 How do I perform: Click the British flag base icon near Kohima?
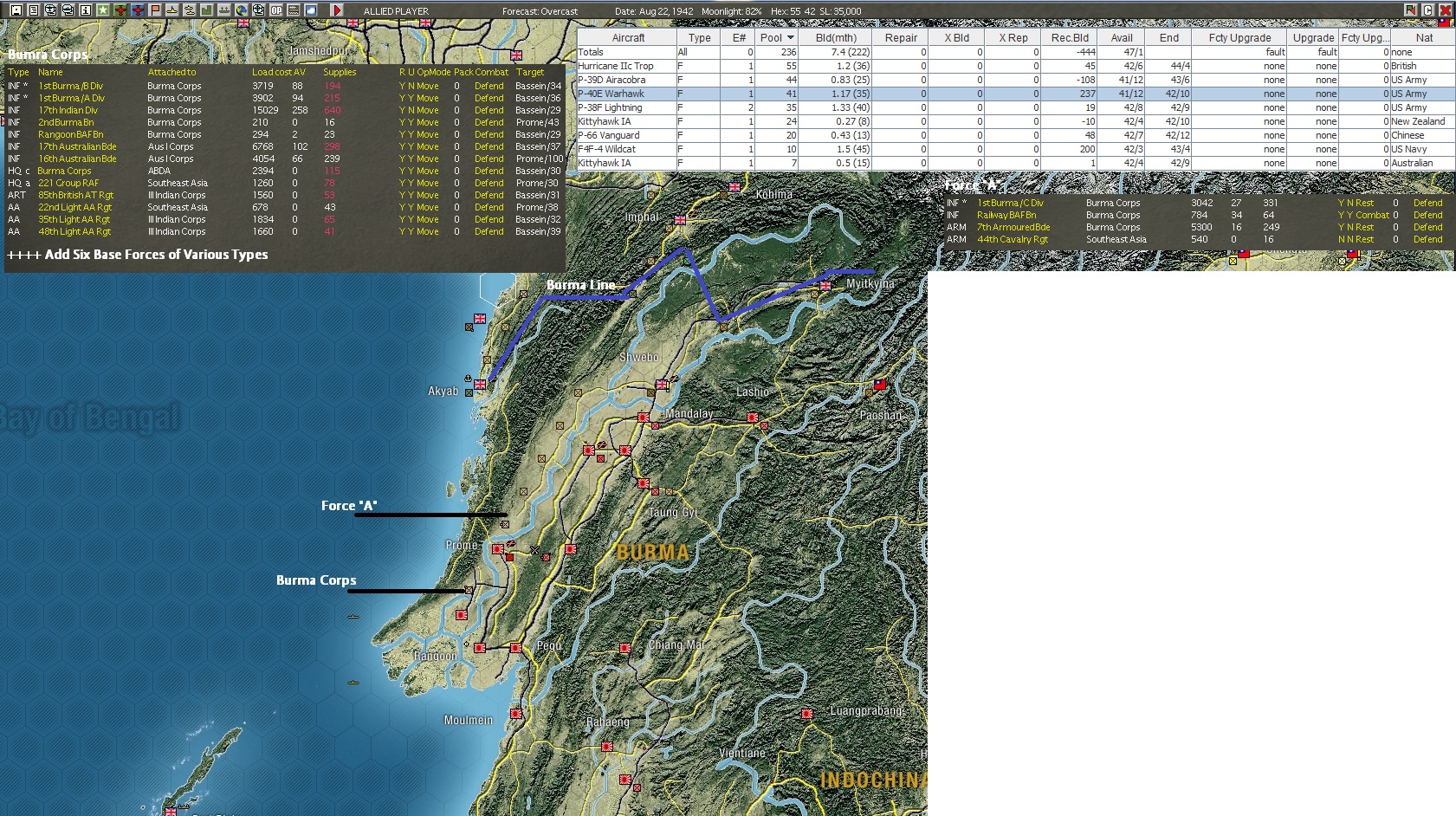734,186
